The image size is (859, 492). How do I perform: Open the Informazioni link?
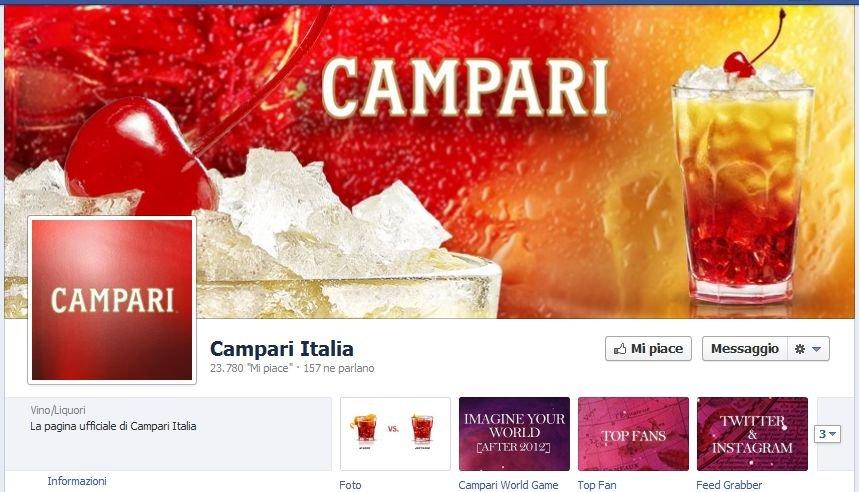77,481
